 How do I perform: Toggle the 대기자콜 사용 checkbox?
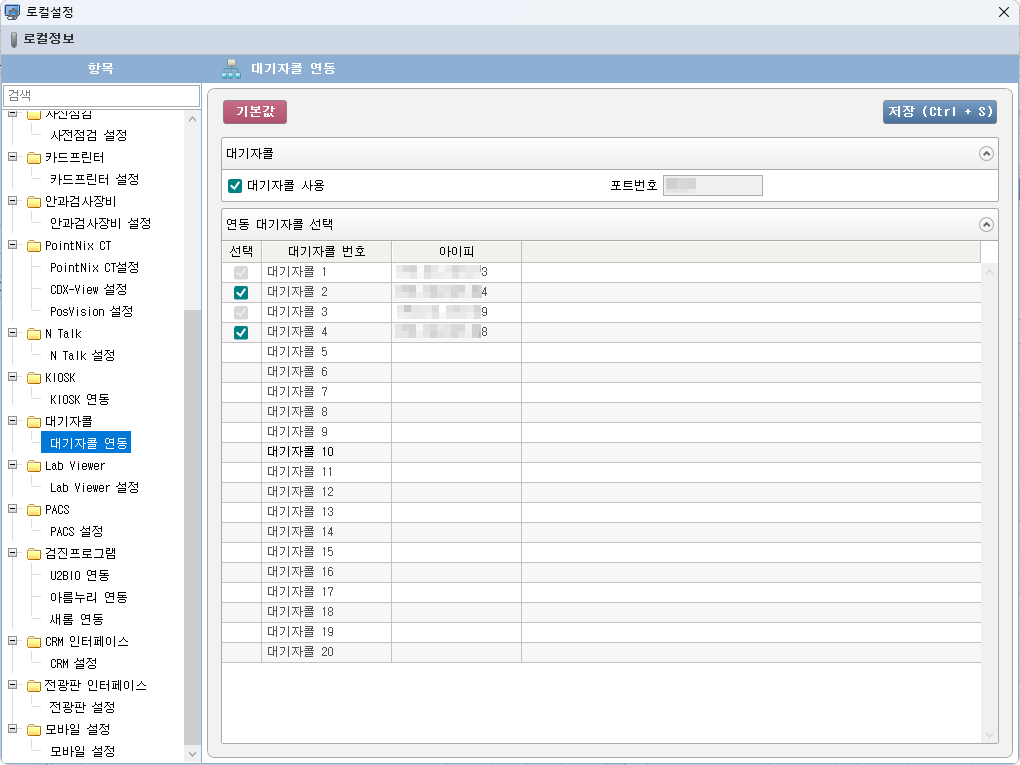(x=236, y=185)
